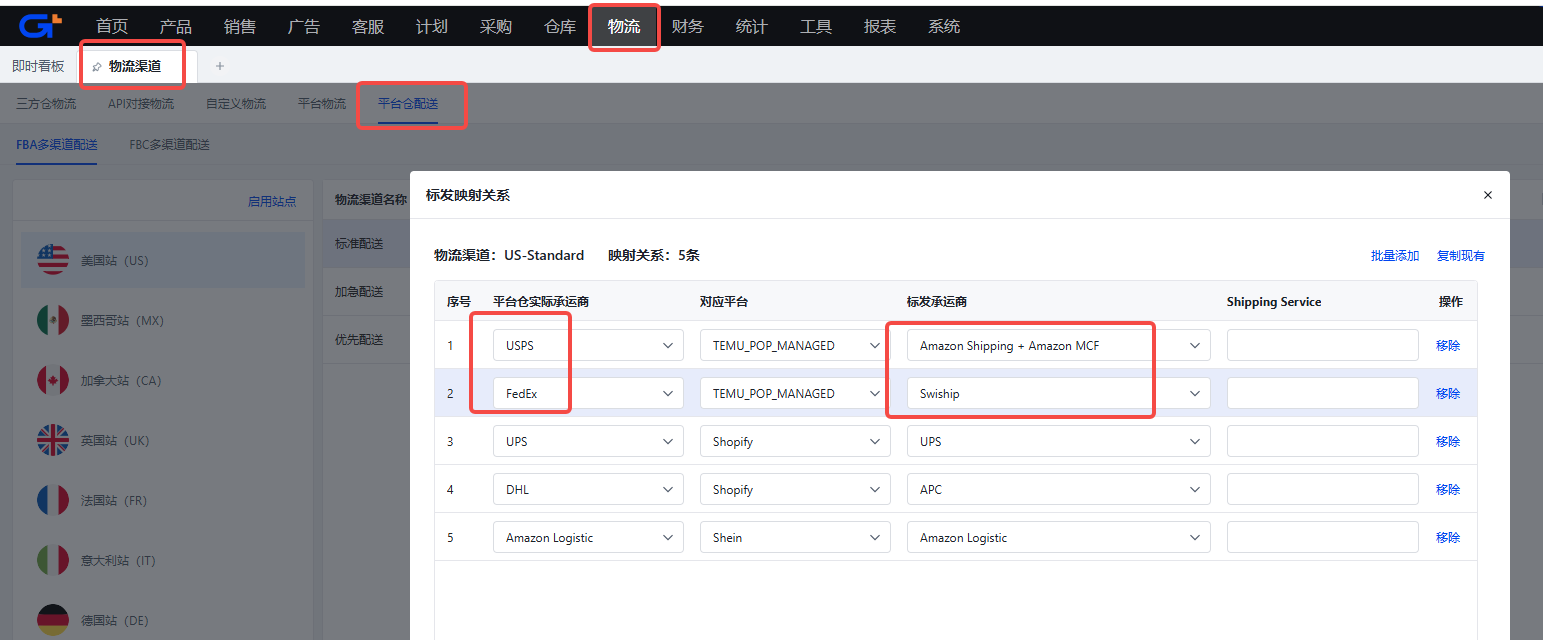Select the 加拿大站 (CA) flag icon

[53, 380]
